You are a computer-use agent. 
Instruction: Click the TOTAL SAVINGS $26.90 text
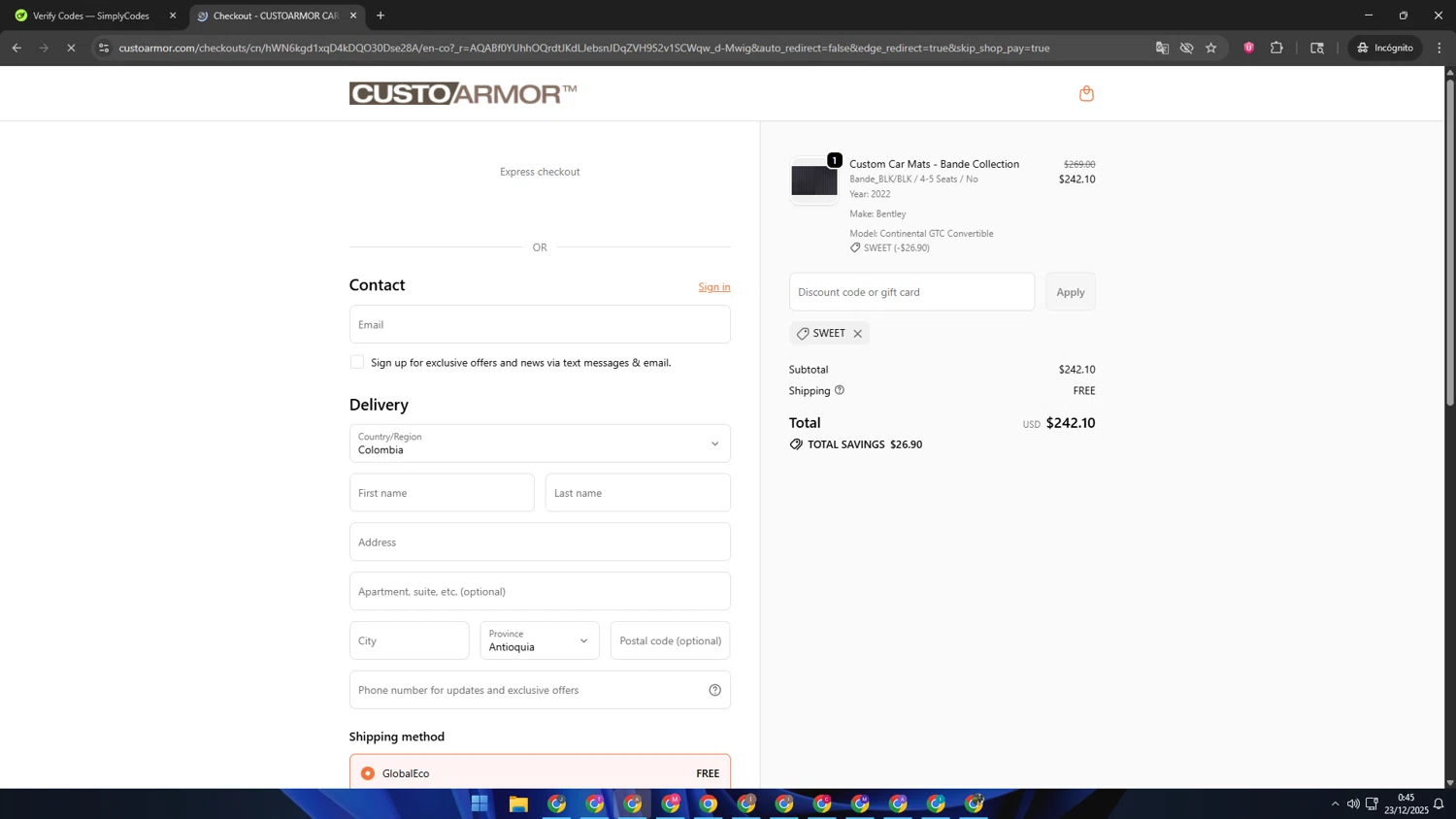(865, 444)
